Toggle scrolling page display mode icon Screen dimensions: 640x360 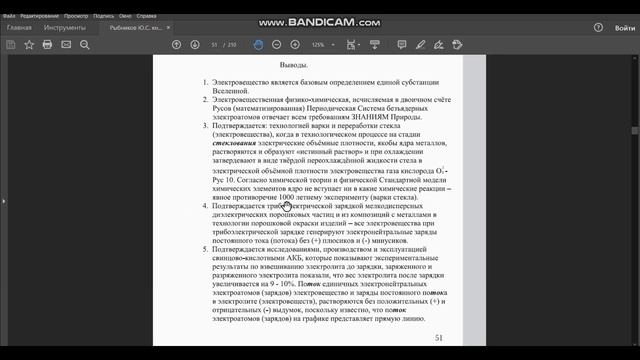[374, 45]
